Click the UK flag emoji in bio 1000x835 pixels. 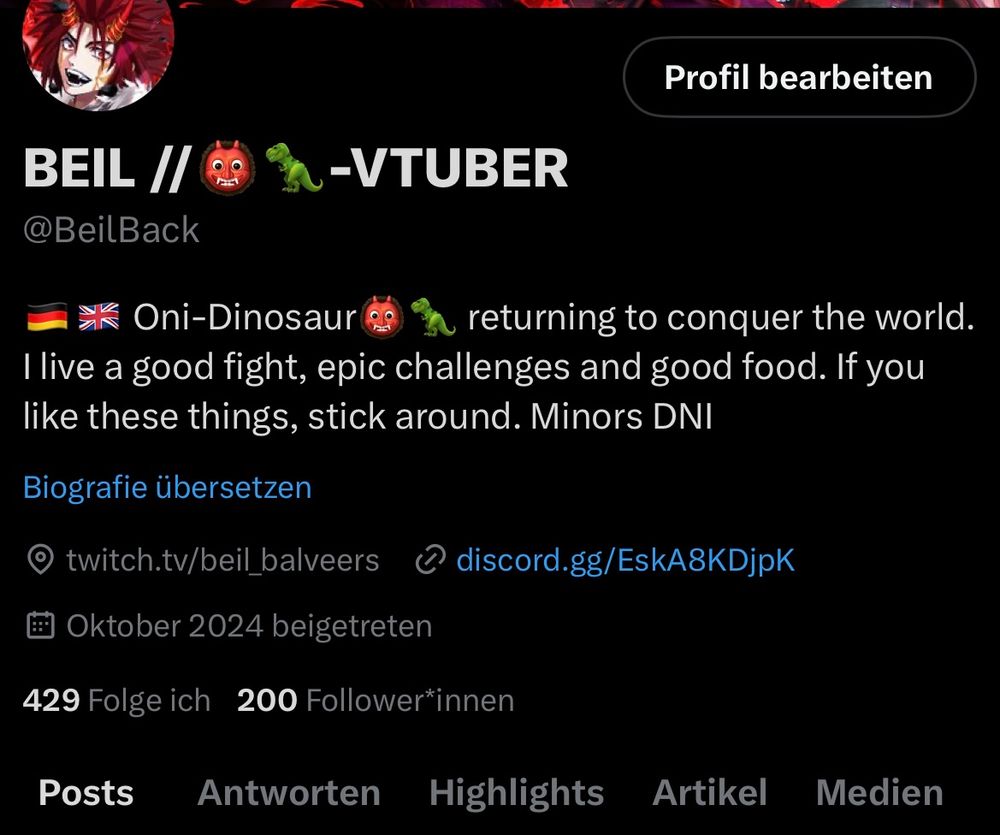click(x=99, y=317)
